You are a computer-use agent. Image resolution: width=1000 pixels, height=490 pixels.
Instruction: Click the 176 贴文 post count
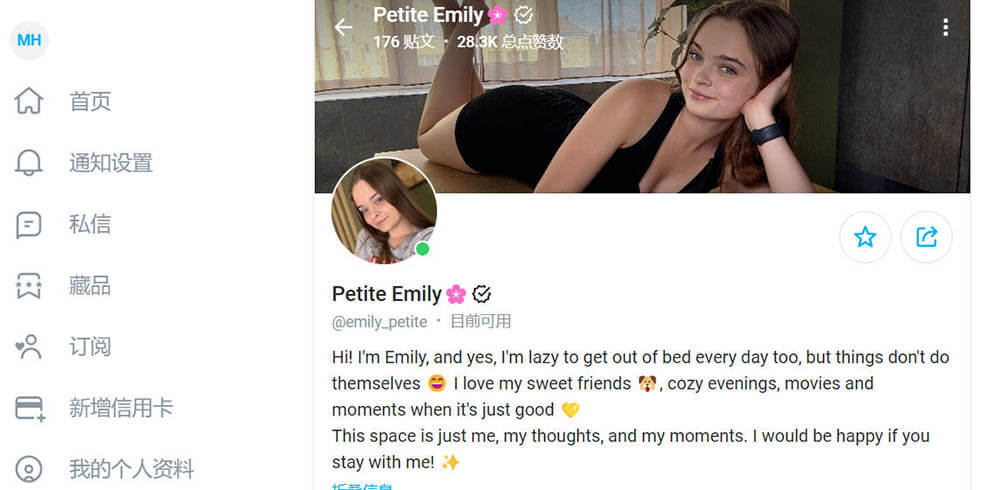404,42
